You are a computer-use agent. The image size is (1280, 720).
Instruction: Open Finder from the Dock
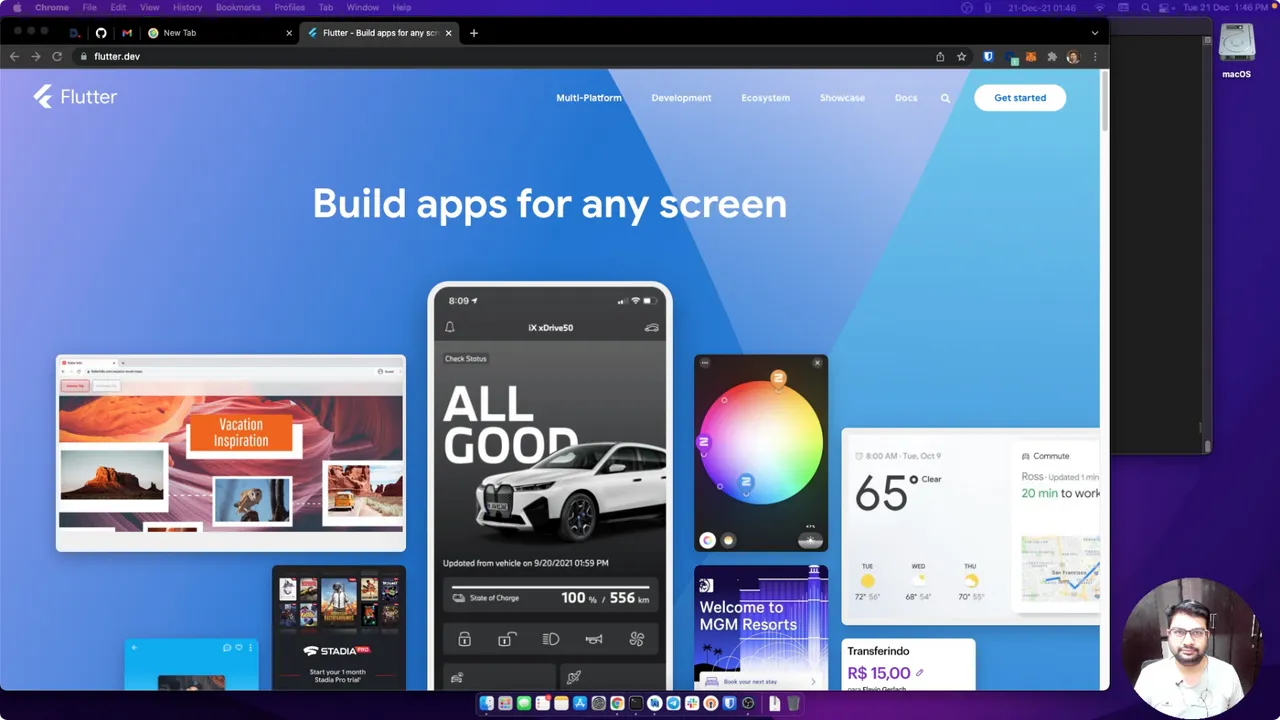pos(486,703)
